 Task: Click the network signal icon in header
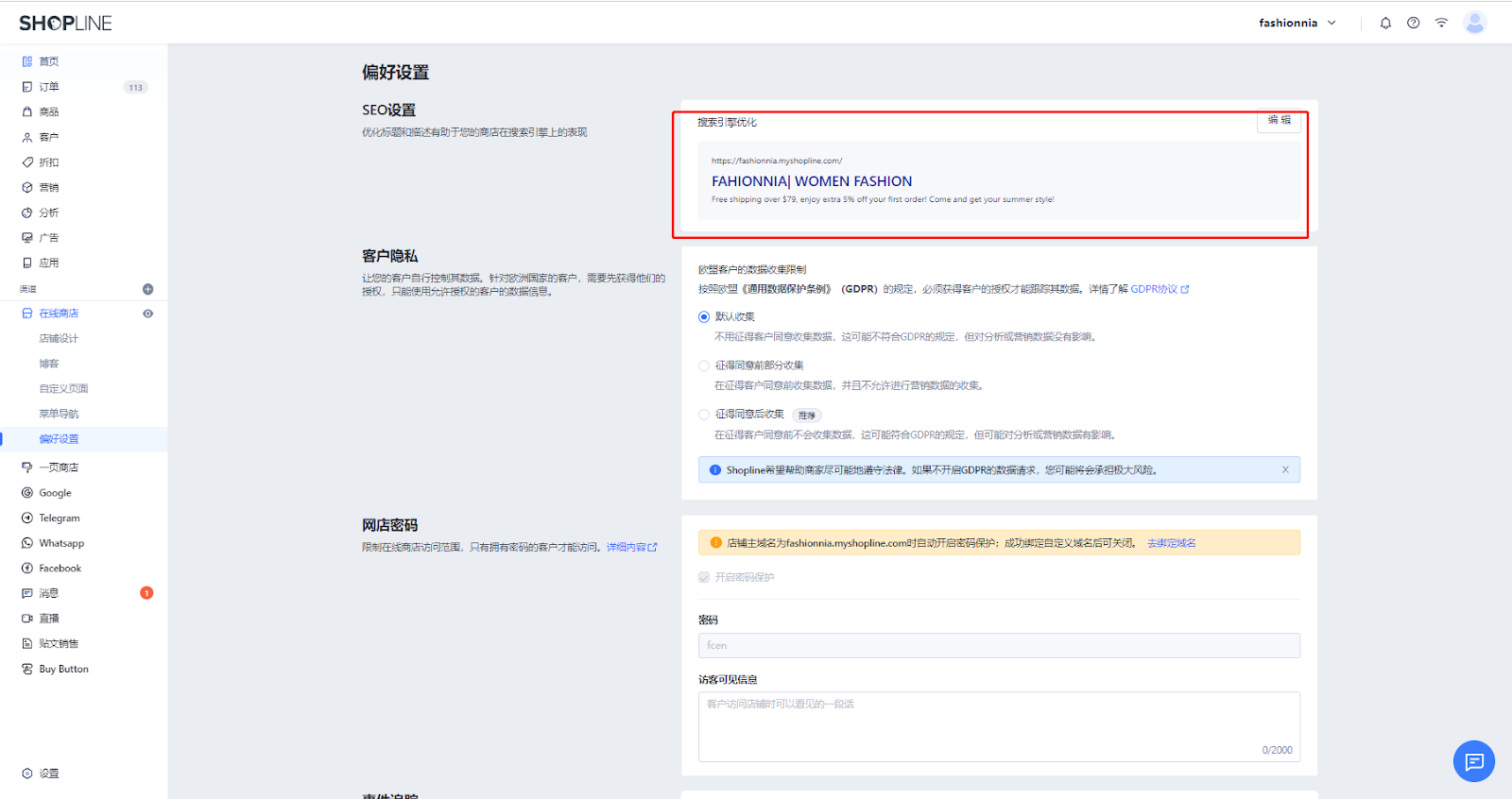(x=1441, y=23)
